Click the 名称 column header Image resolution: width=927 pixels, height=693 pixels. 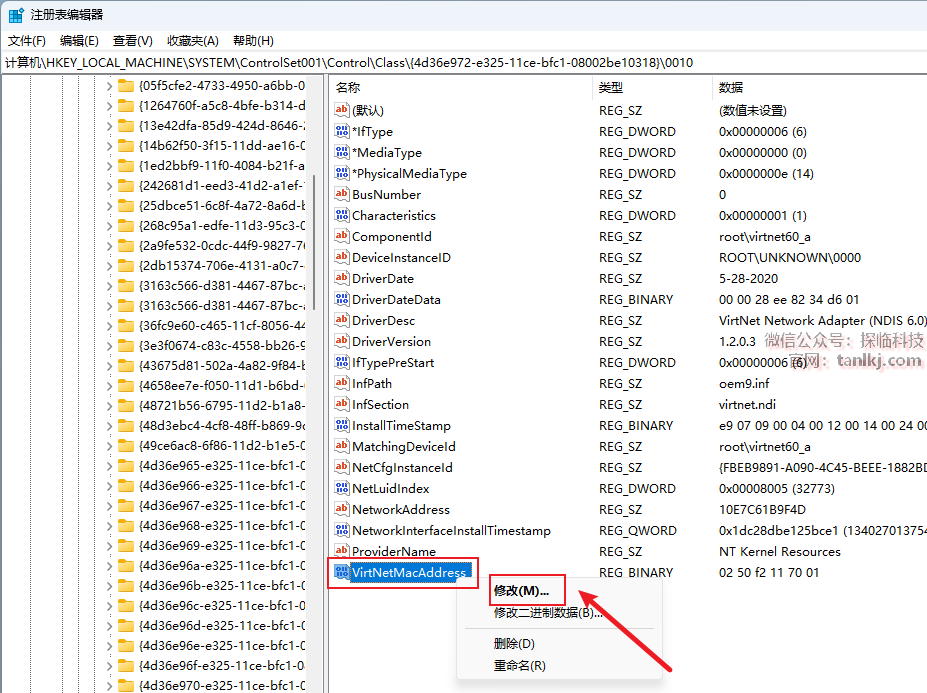click(x=348, y=88)
